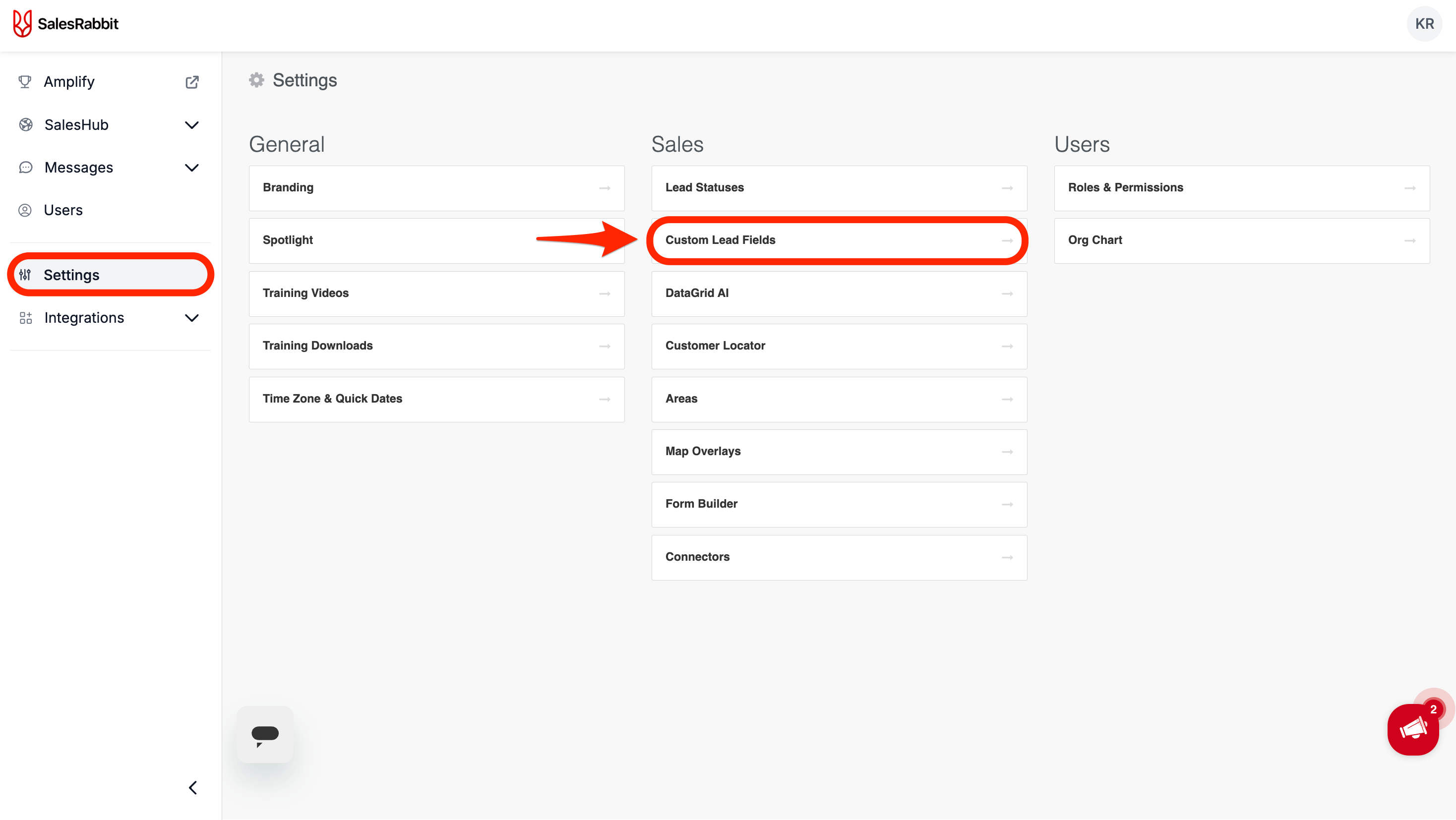Viewport: 1456px width, 820px height.
Task: Open the Roles & Permissions page
Action: [x=1242, y=187]
